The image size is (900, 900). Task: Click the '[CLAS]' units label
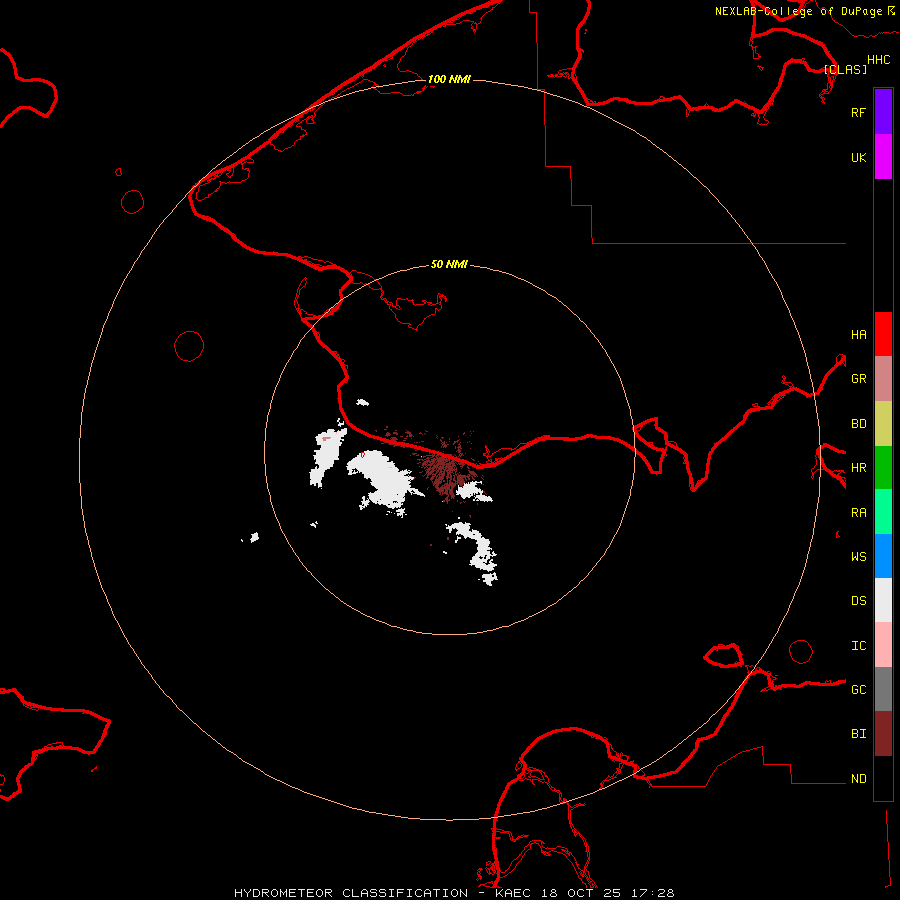pos(845,69)
